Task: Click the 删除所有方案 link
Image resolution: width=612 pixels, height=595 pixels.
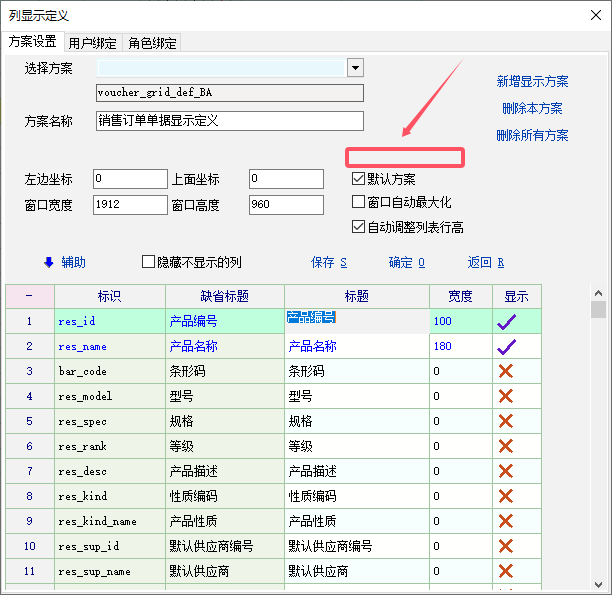Action: (x=532, y=135)
